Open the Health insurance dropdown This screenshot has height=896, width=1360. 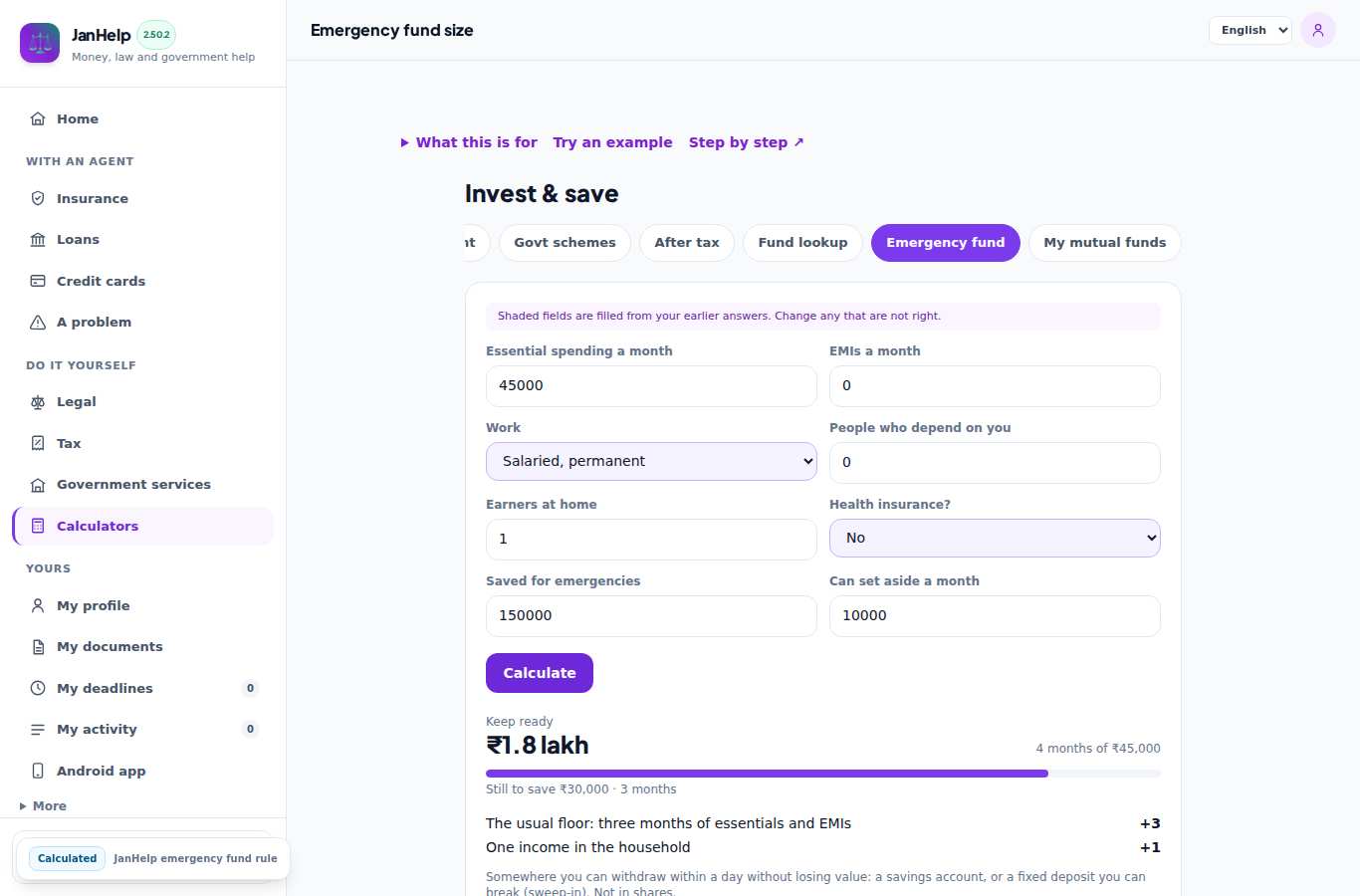[x=995, y=538]
